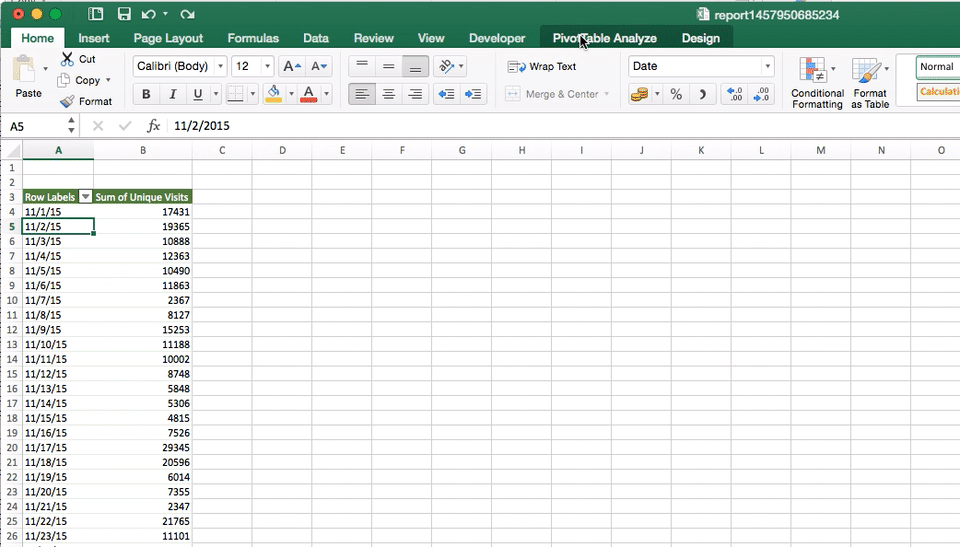Screen dimensions: 960x547
Task: Increase font size with the larger A icon
Action: (x=291, y=67)
